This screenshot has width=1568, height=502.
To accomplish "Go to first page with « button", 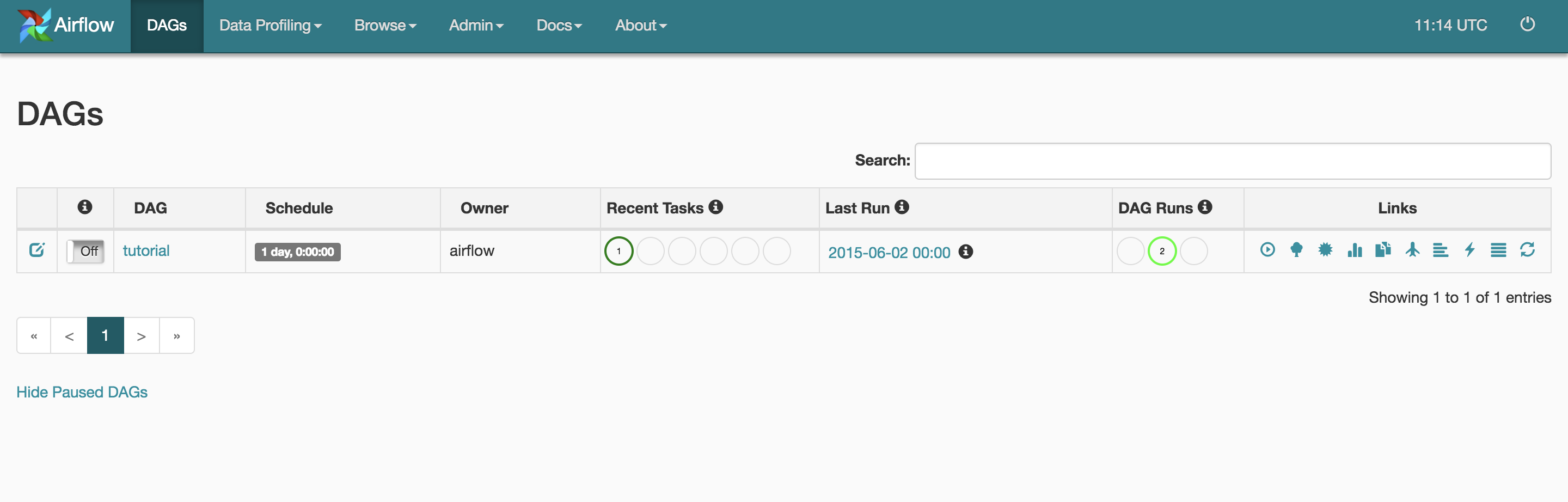I will point(33,335).
